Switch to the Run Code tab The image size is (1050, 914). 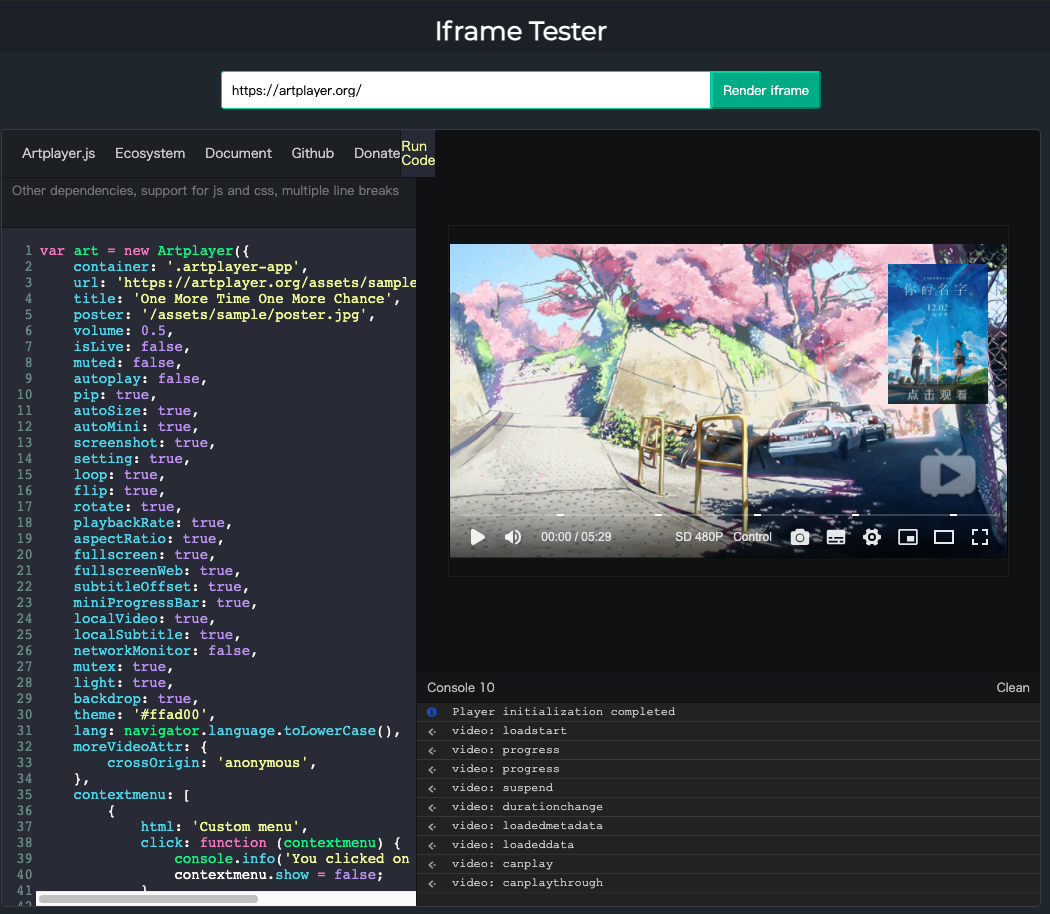pyautogui.click(x=417, y=153)
